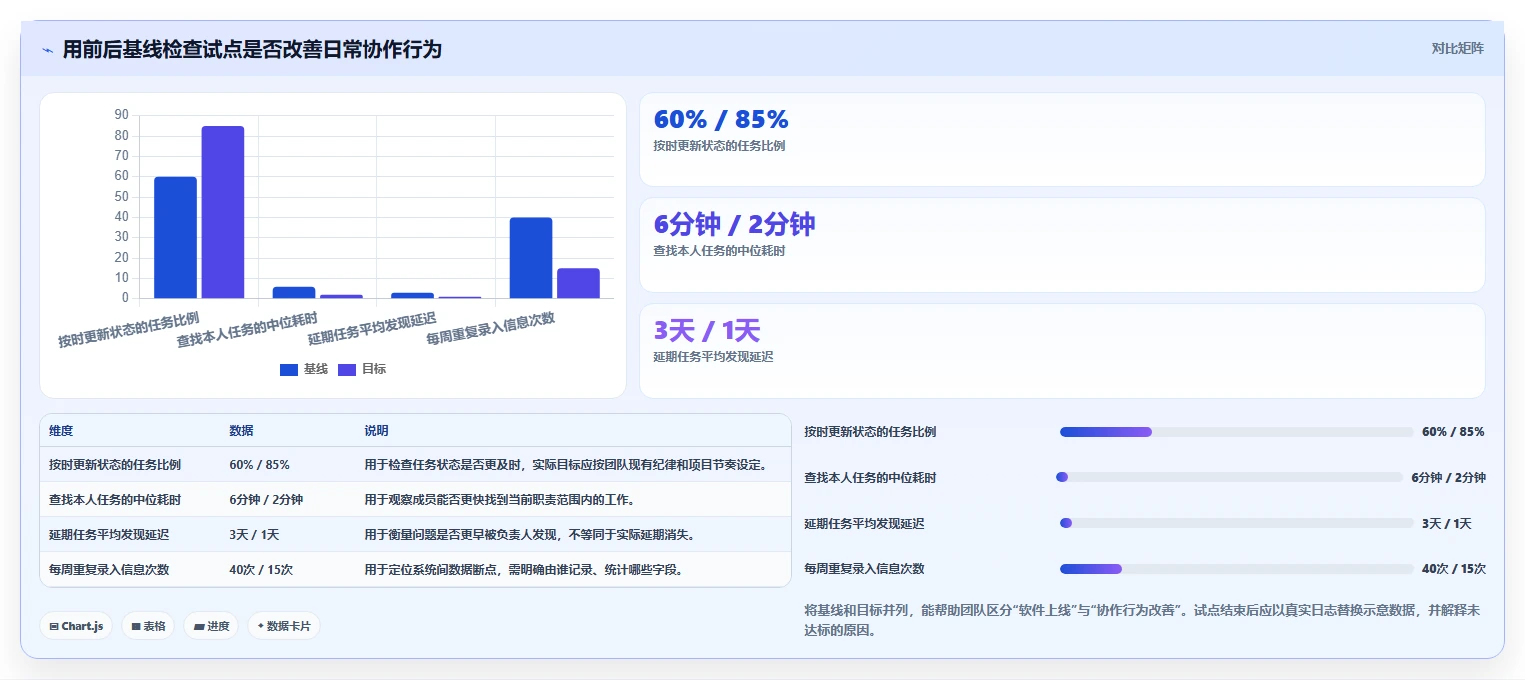Image resolution: width=1525 pixels, height=680 pixels.
Task: Click the table cell 6分钟 / 2分钟
Action: tap(266, 500)
